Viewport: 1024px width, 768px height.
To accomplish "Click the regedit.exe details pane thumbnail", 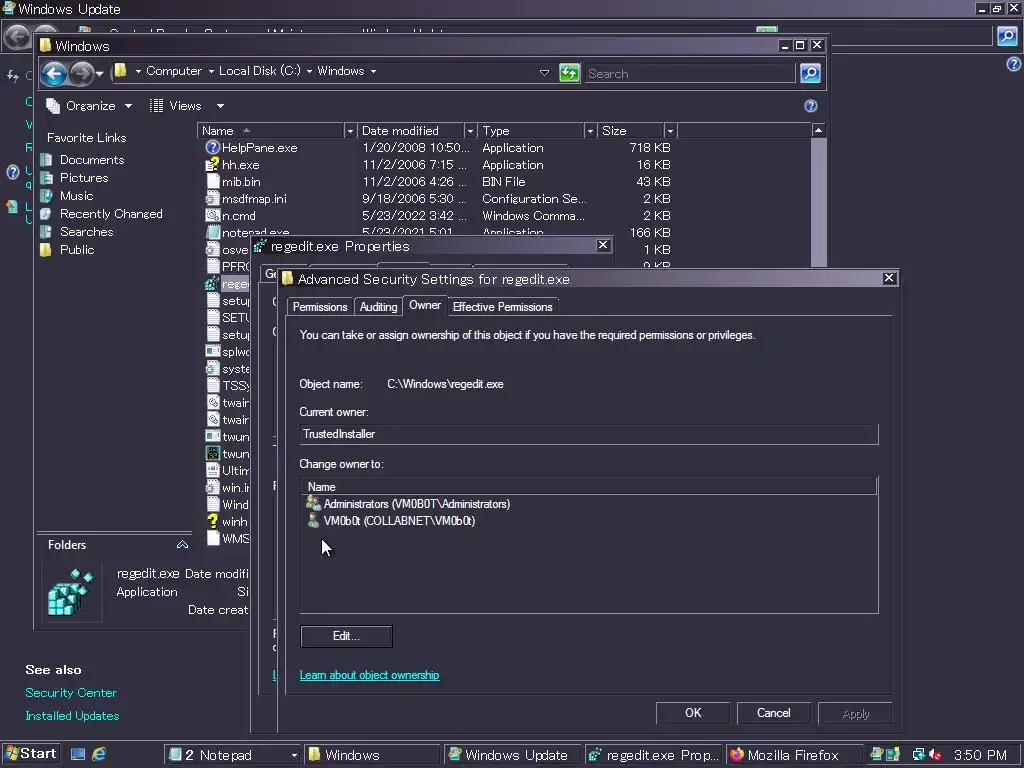I will coord(71,592).
